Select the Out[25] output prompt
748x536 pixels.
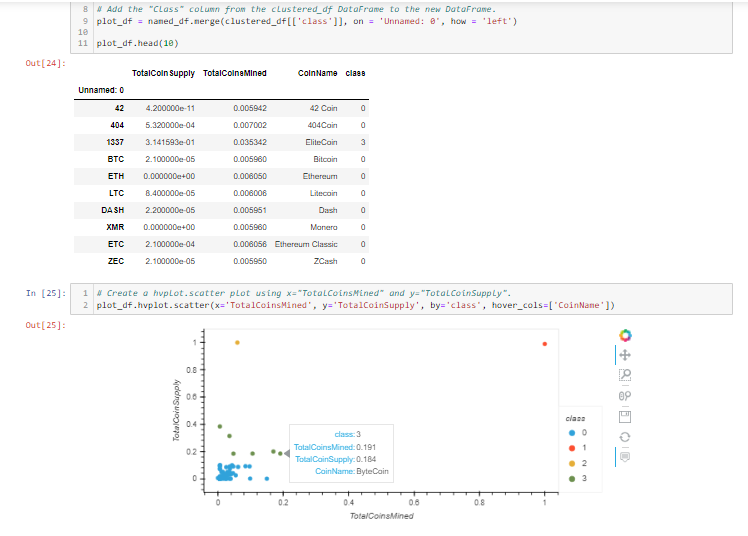coord(46,325)
